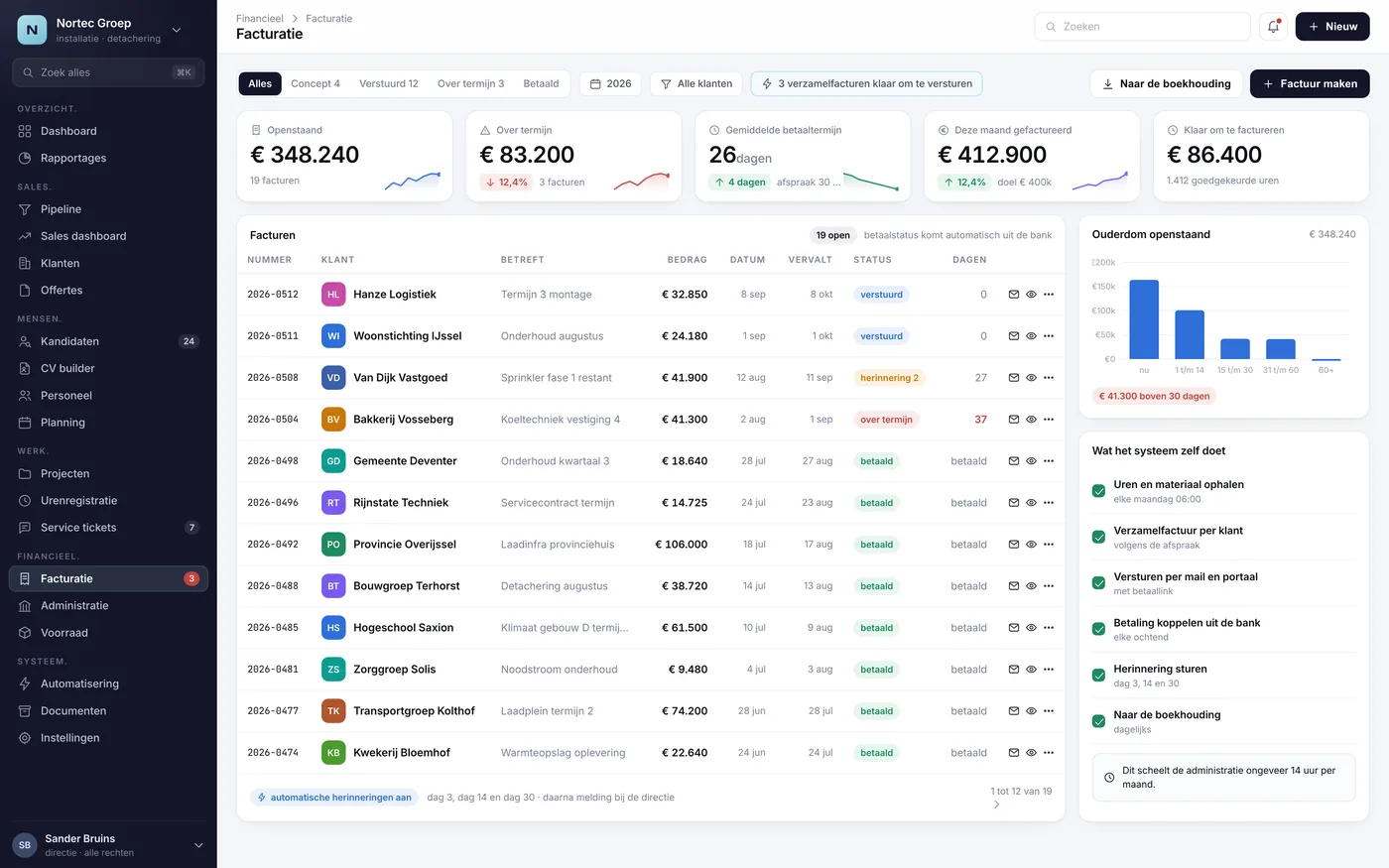Click Financieel in the breadcrumb
Screen dimensions: 1389x868
(x=260, y=19)
